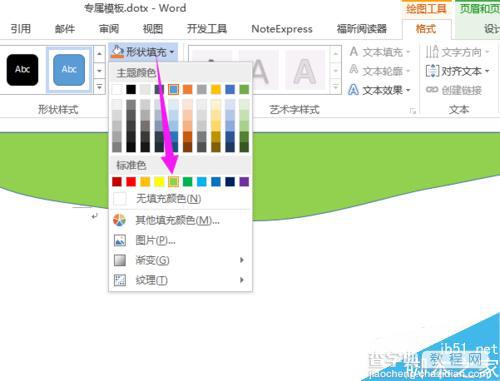The image size is (500, 381).
Task: Open the 福昕阅读器 tab
Action: click(x=362, y=29)
